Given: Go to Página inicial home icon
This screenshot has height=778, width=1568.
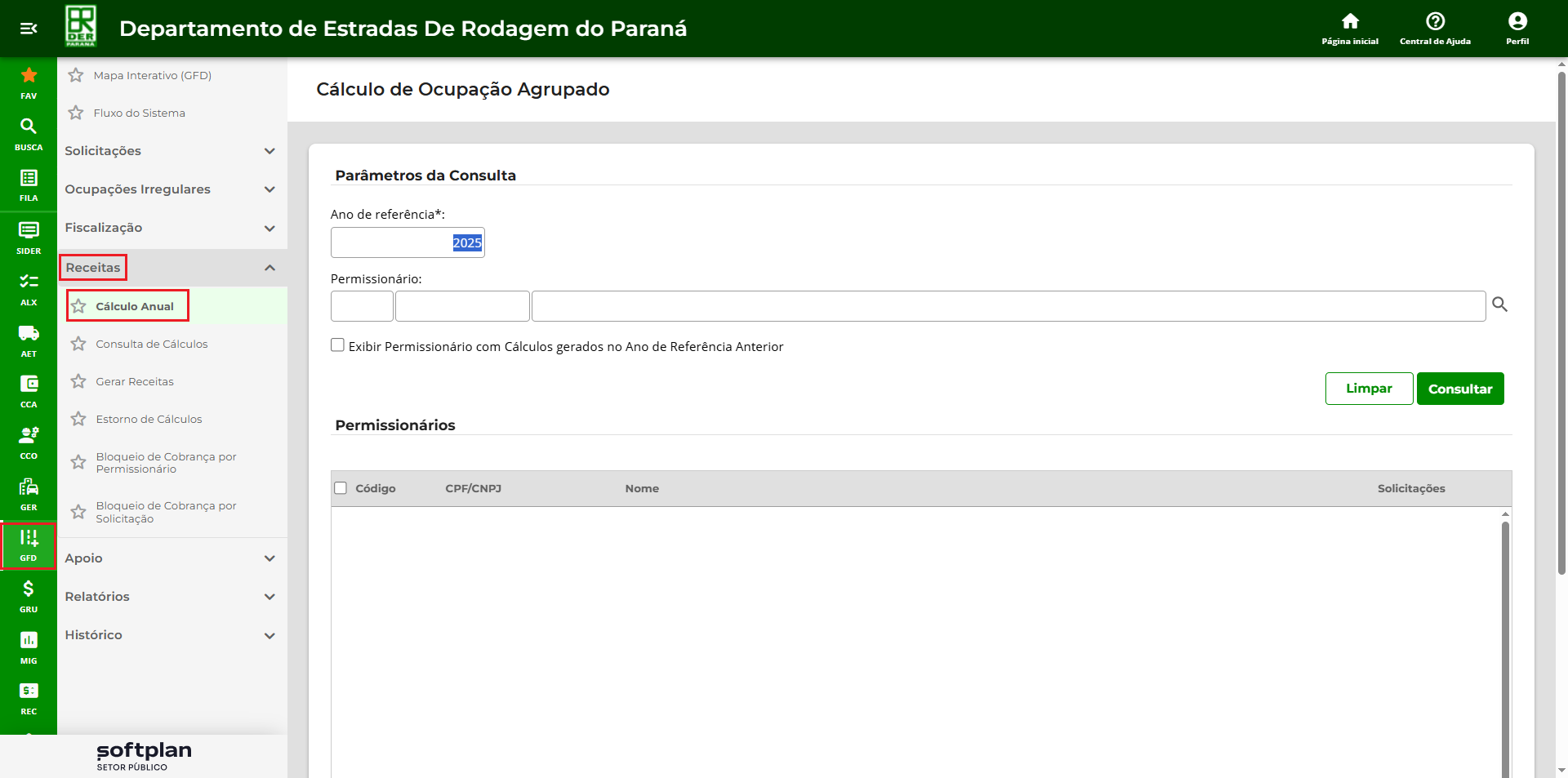Looking at the screenshot, I should pyautogui.click(x=1350, y=22).
